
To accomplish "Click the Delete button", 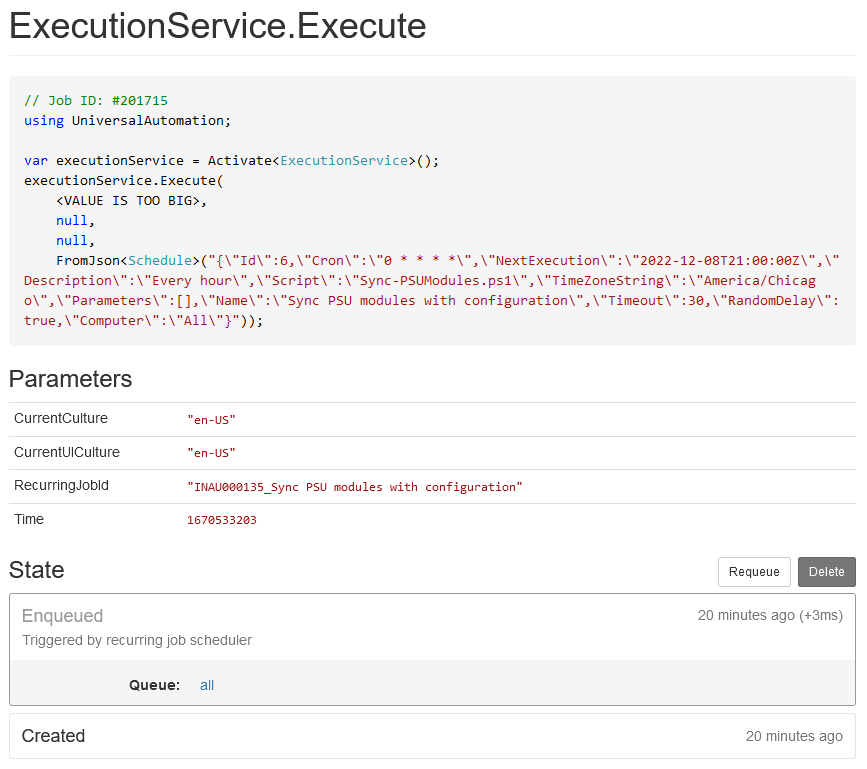I will pos(826,571).
